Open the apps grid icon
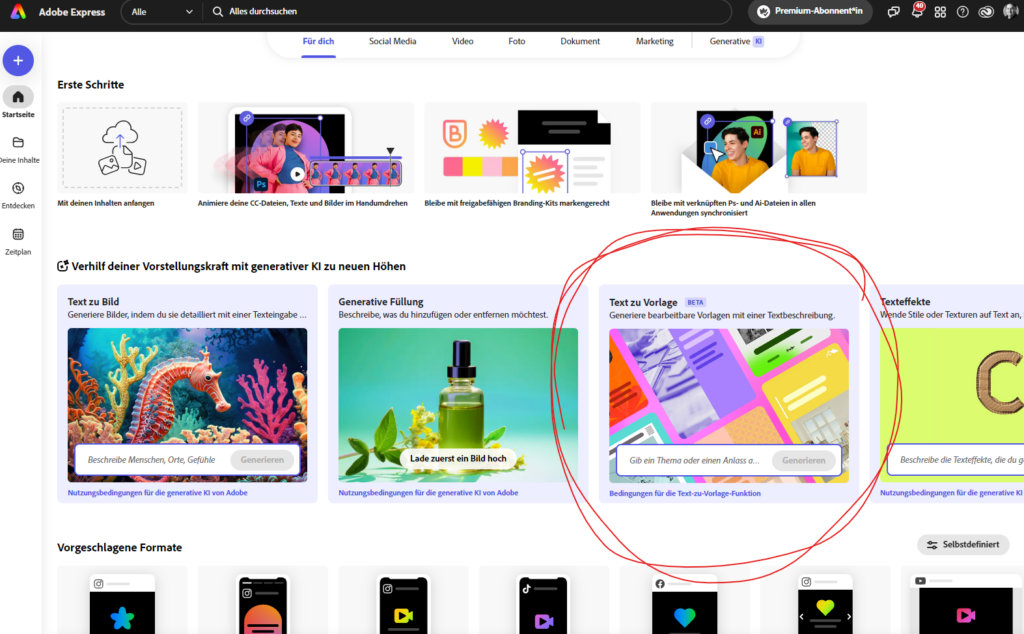The height and width of the screenshot is (634, 1024). (940, 12)
